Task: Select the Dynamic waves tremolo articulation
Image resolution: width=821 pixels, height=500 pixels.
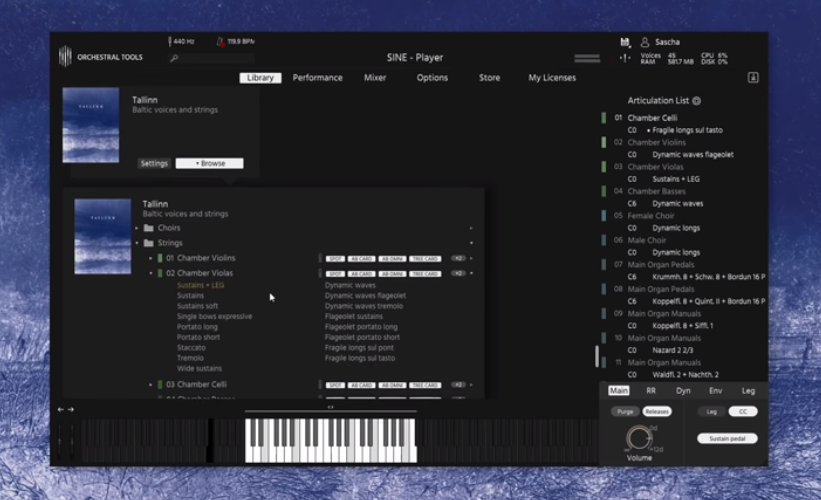Action: pos(364,306)
